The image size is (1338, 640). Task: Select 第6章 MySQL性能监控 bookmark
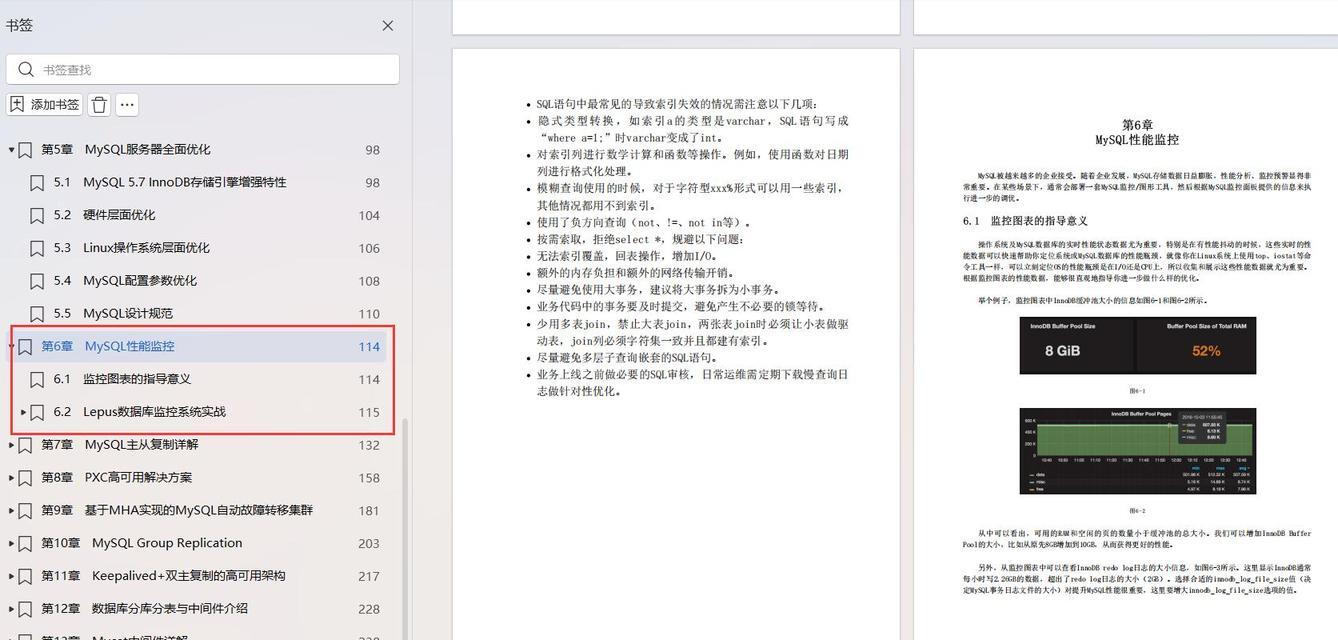(108, 347)
